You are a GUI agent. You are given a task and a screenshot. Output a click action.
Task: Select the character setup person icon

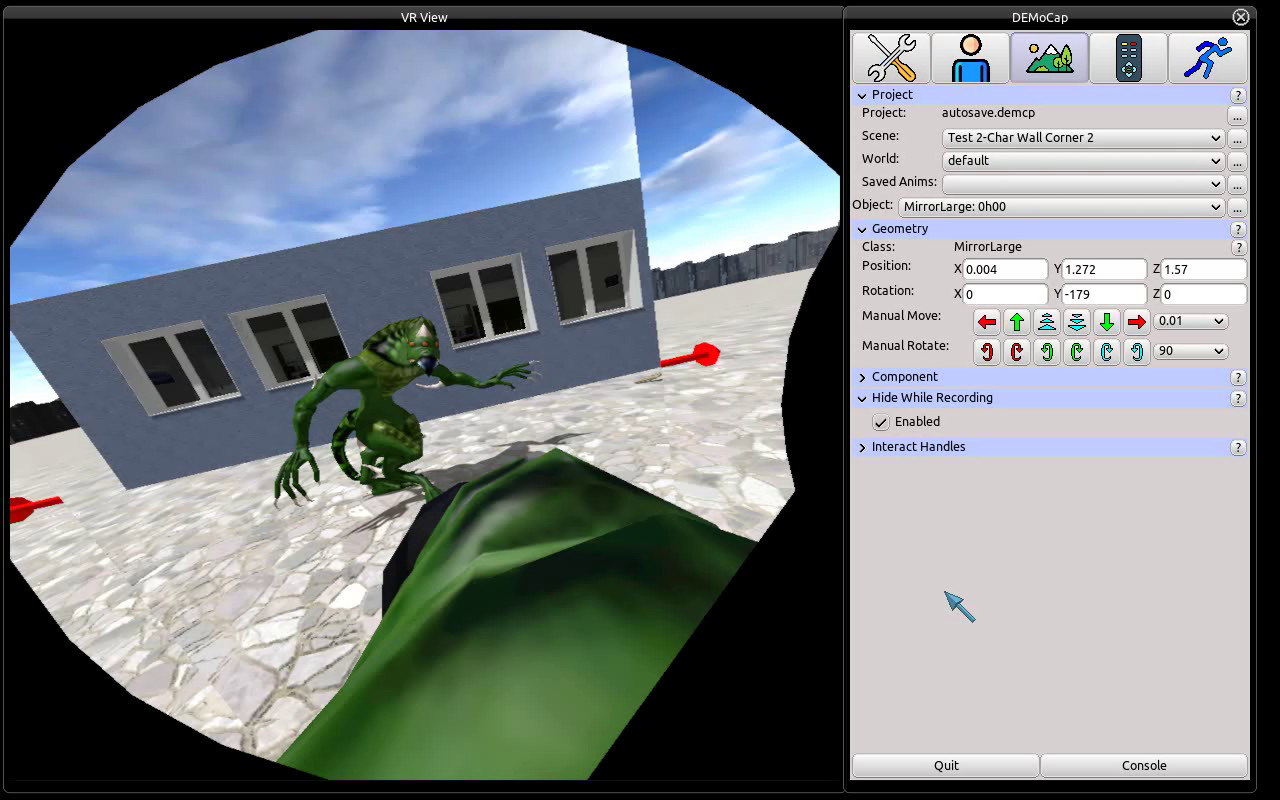pos(969,57)
